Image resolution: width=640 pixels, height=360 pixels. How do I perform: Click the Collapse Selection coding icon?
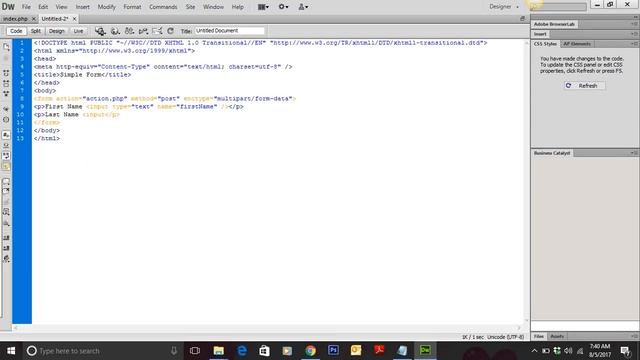6,83
